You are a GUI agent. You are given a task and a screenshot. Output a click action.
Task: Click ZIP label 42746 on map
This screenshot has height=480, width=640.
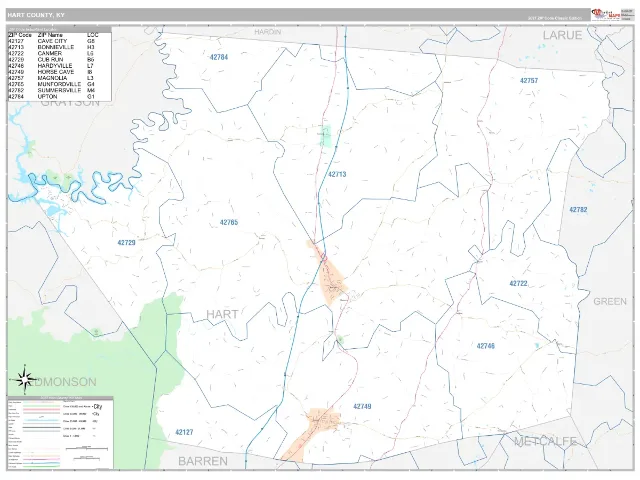(486, 346)
